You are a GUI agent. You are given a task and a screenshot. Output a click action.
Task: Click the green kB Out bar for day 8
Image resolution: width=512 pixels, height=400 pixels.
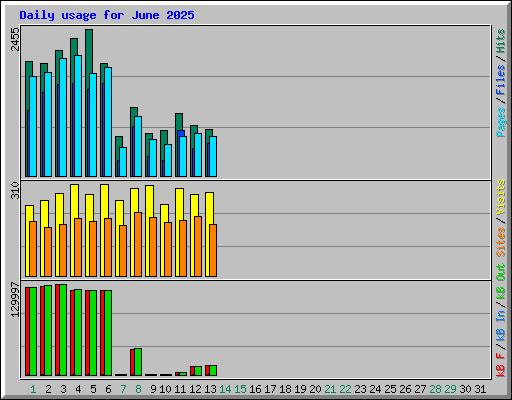(138, 362)
